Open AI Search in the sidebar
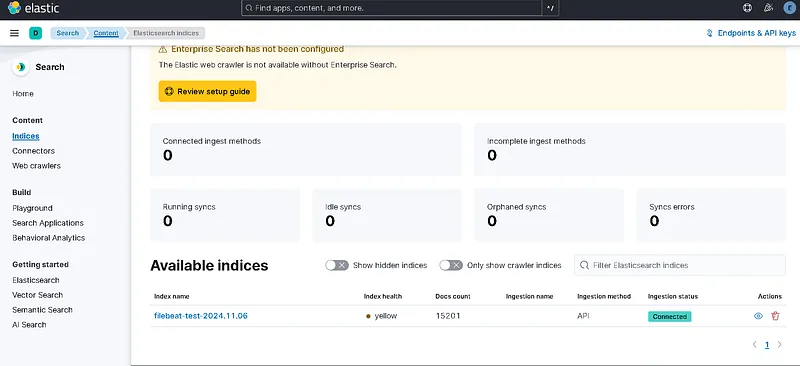Image resolution: width=800 pixels, height=366 pixels. (29, 325)
